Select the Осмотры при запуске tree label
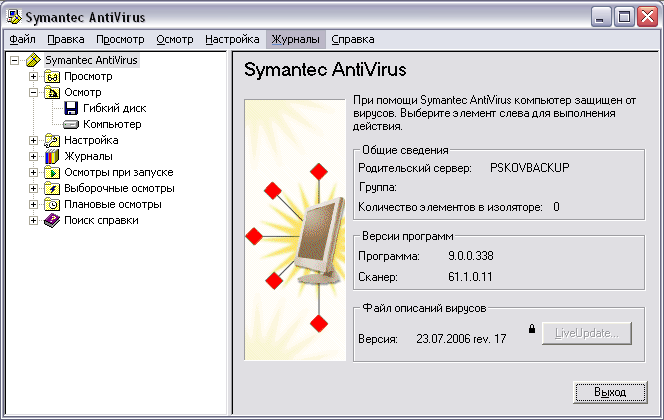Image resolution: width=664 pixels, height=420 pixels. [x=119, y=172]
